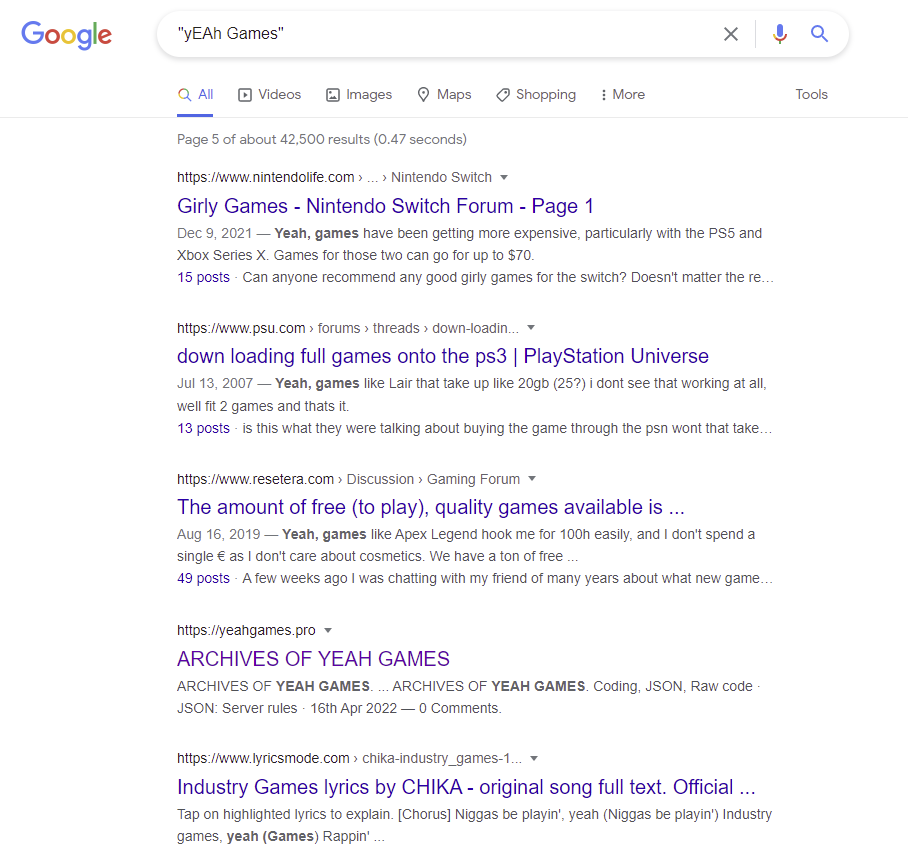Click inside the search input field
The height and width of the screenshot is (855, 908).
[440, 35]
